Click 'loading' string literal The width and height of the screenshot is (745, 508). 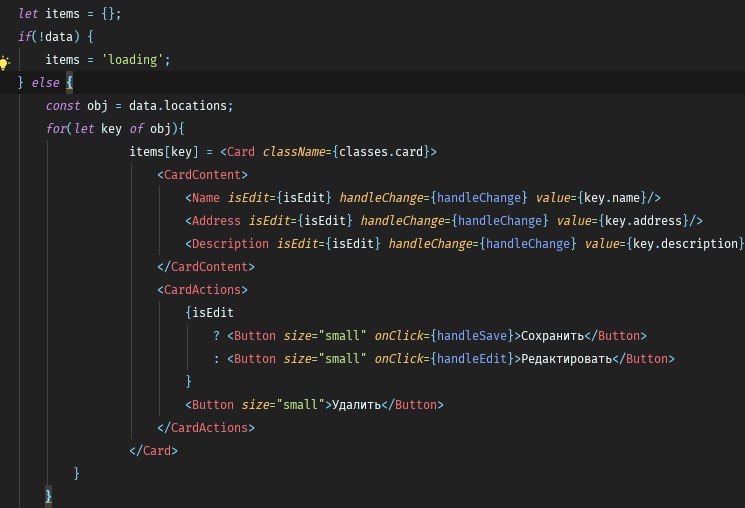pos(133,60)
